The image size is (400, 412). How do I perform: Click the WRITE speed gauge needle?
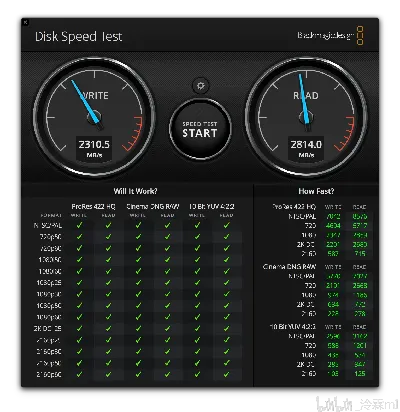[85, 104]
